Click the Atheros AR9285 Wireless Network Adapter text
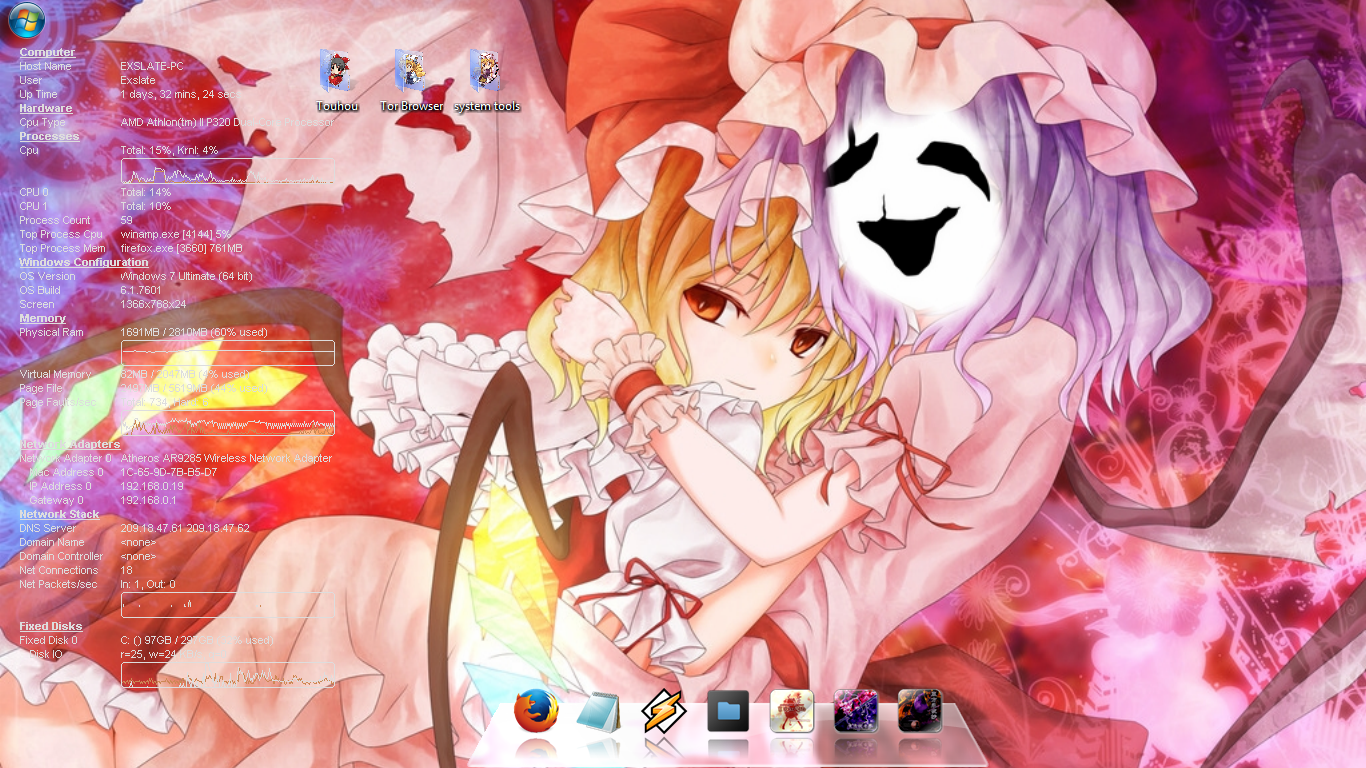 pos(226,458)
